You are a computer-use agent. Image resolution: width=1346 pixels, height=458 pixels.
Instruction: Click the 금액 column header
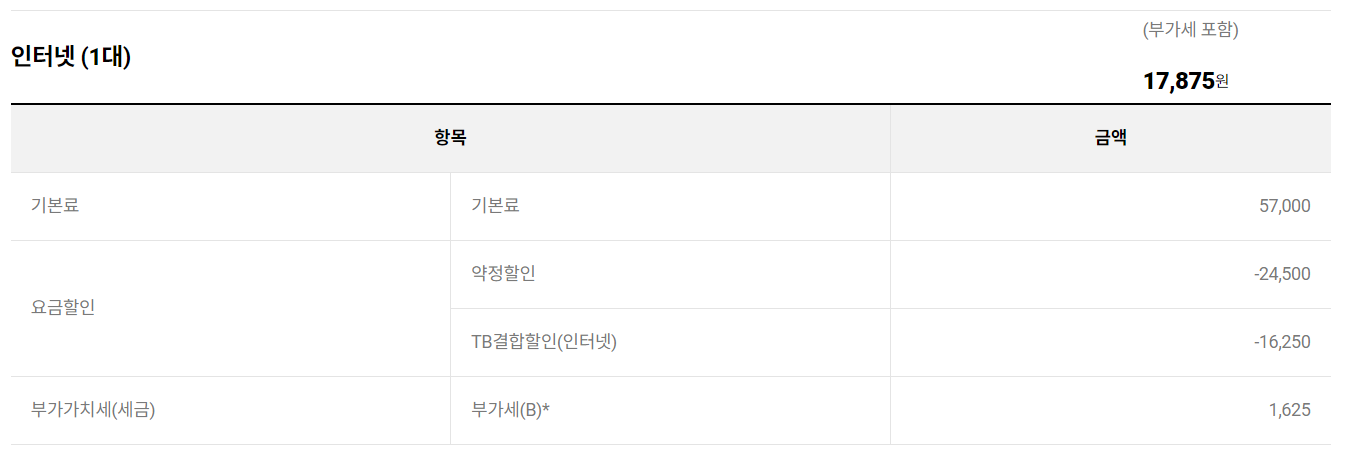1110,139
